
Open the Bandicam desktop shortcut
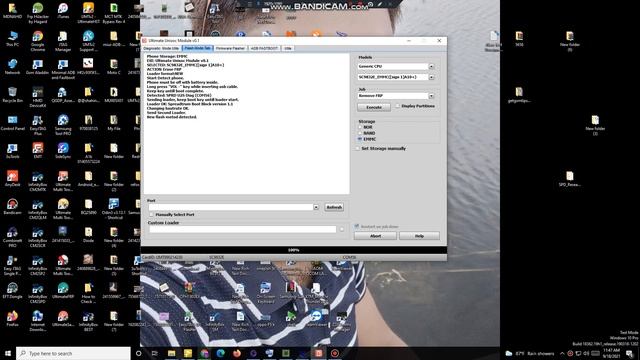pyautogui.click(x=12, y=207)
